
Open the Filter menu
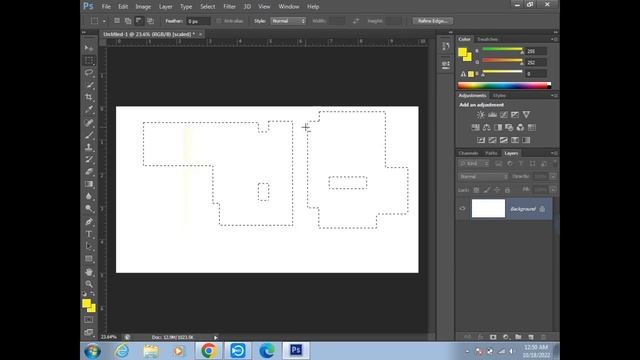(229, 7)
